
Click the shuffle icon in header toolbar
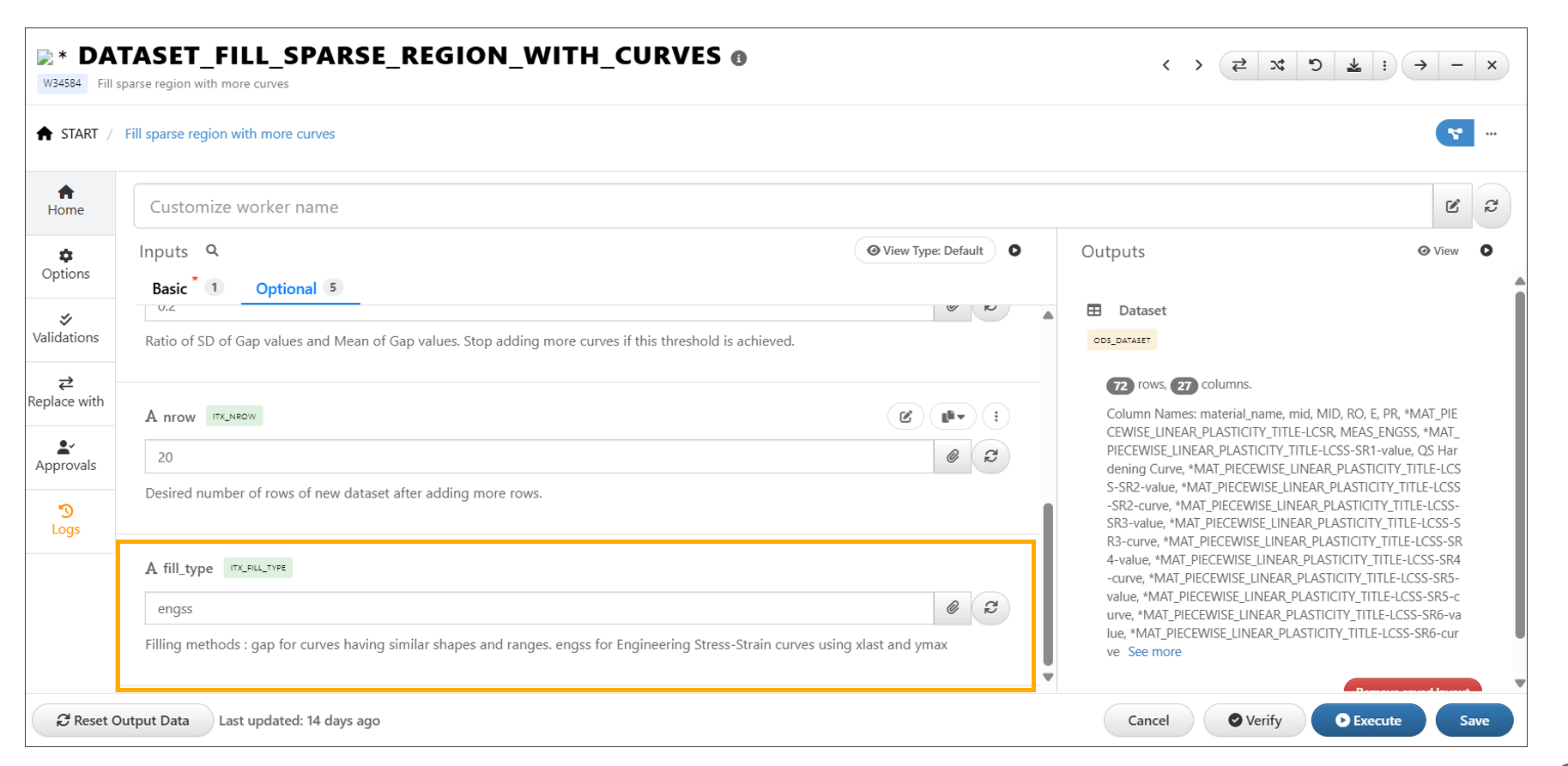[1277, 65]
